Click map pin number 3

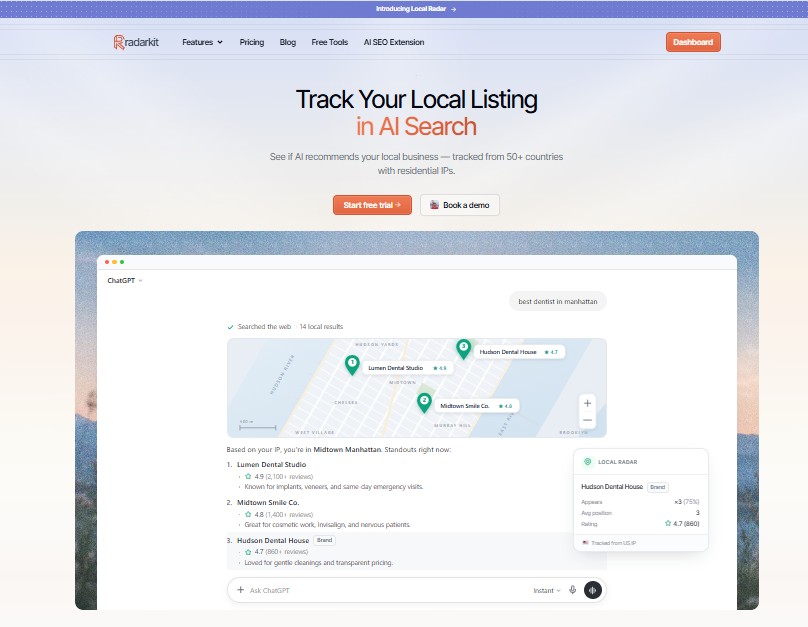click(x=463, y=349)
